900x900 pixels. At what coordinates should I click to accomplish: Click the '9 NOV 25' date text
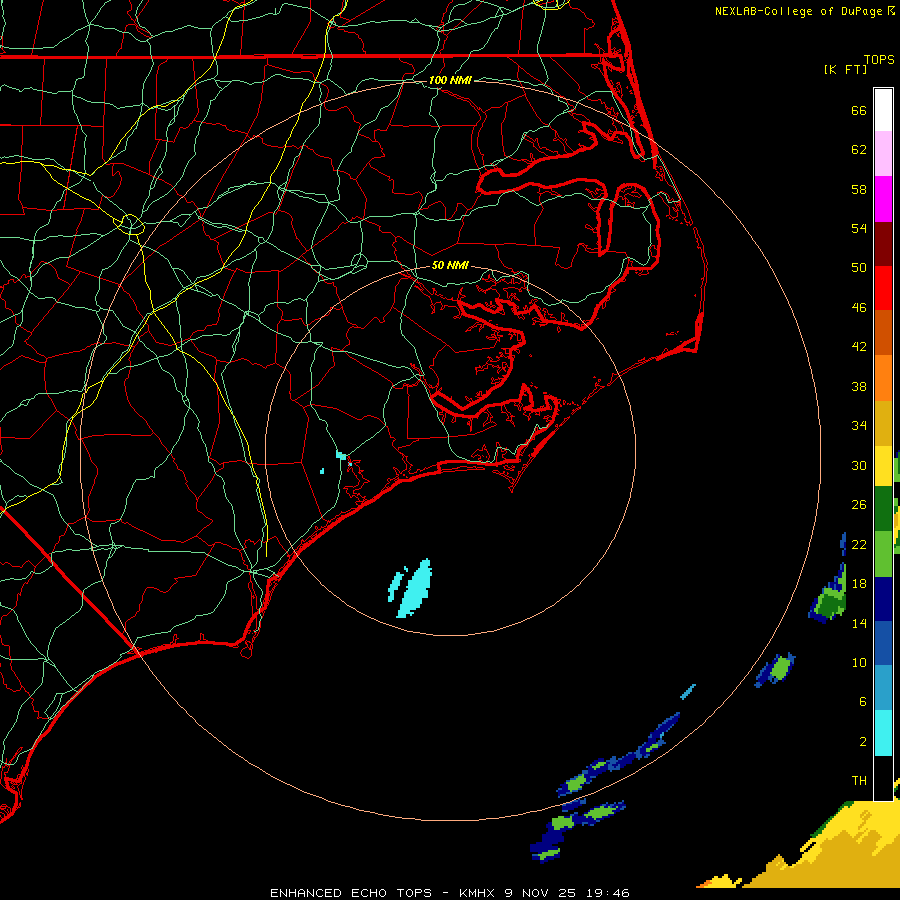pyautogui.click(x=540, y=893)
